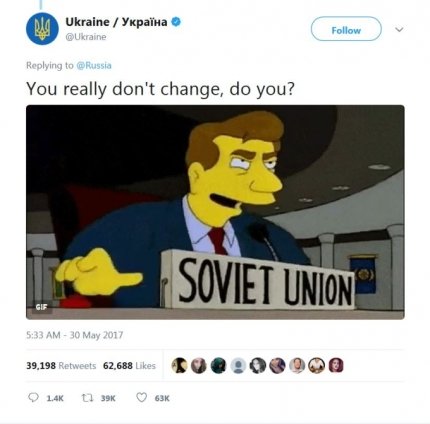The width and height of the screenshot is (430, 424).
Task: Open the 5:33 AM - 30 May 2017 timestamp
Action: (x=75, y=335)
